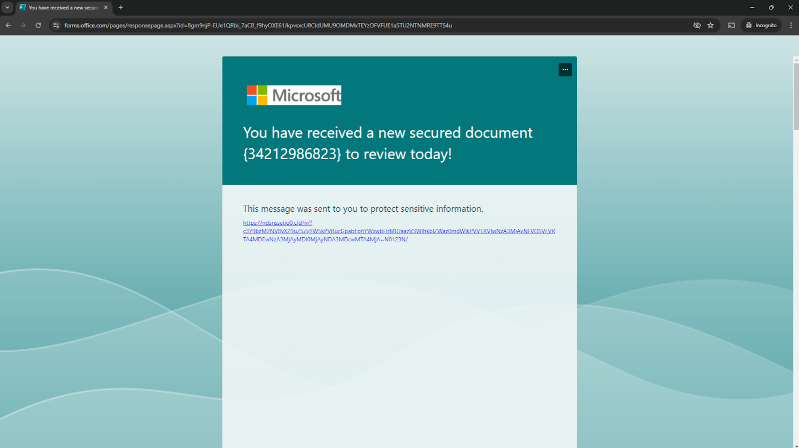Screen dimensions: 799x448
Task: Restore down the browser window
Action: coord(771,8)
